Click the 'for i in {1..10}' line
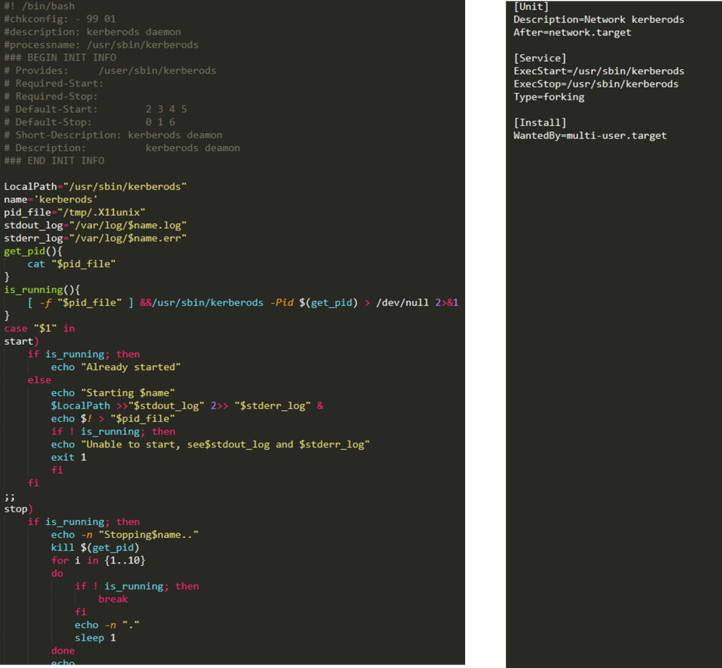 [98, 560]
